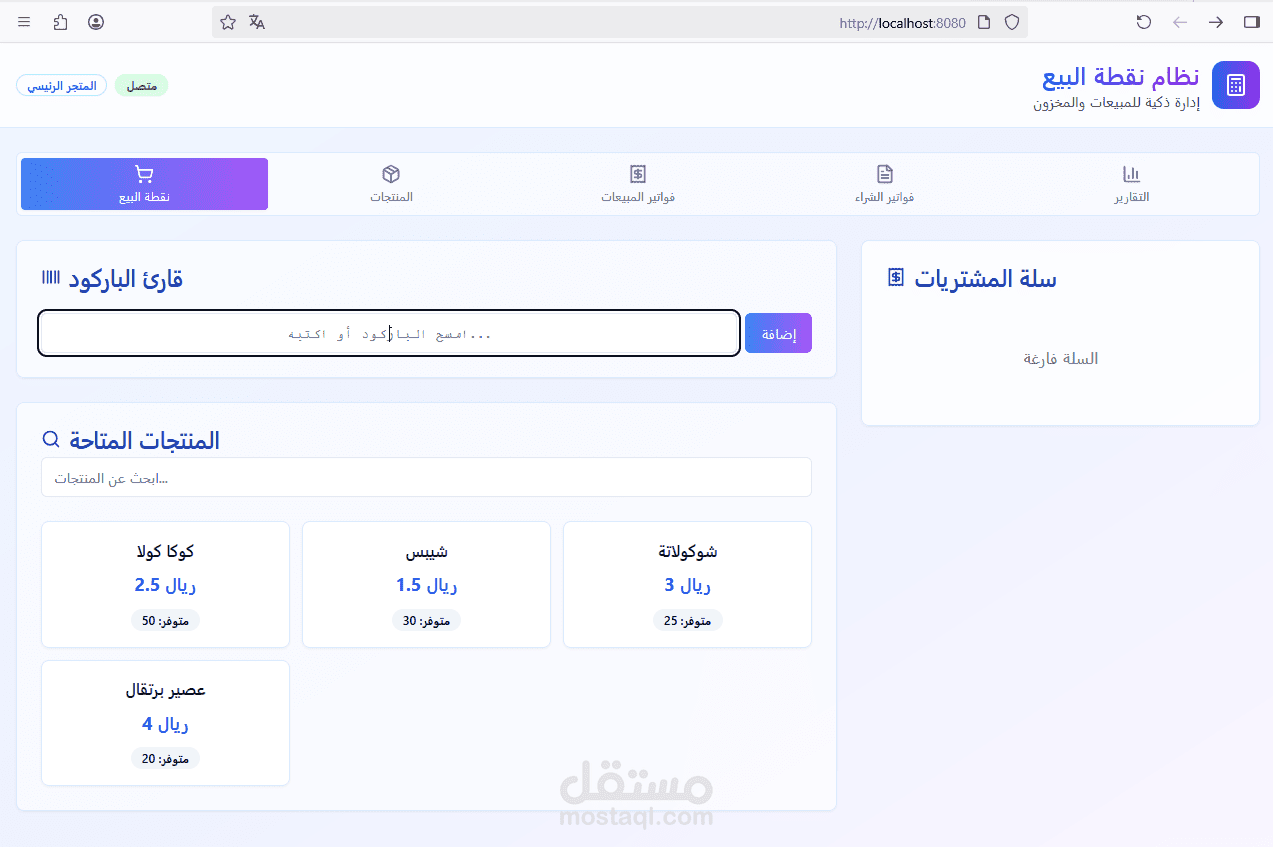Open the browser extensions icon
Image resolution: width=1273 pixels, height=847 pixels.
(x=60, y=22)
